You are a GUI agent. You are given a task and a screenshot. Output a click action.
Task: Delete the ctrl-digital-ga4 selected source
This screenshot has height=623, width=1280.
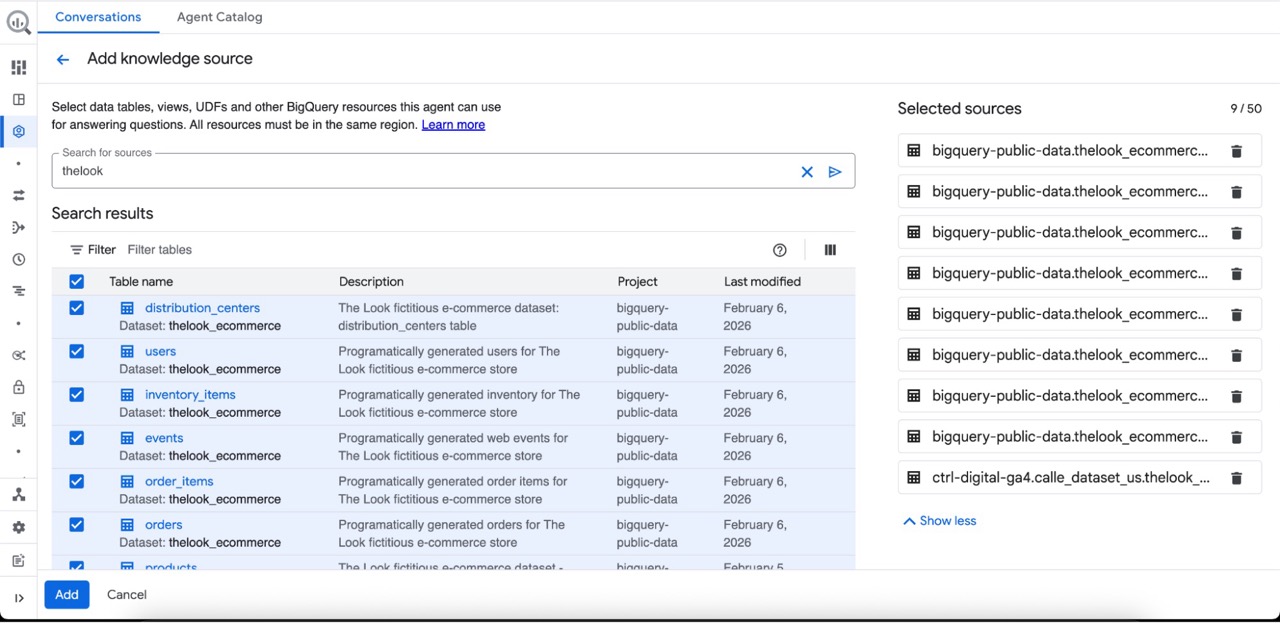pos(1236,478)
